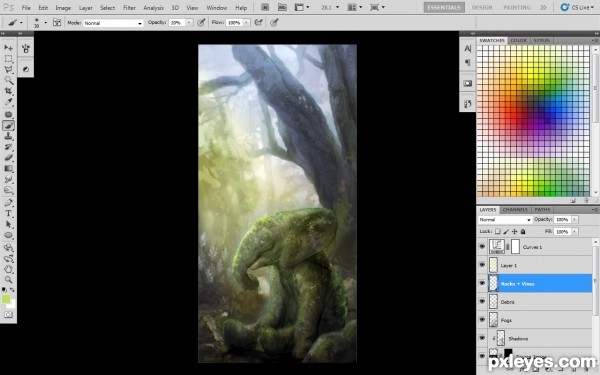Hide the Debris layer
The image size is (600, 375).
[482, 302]
